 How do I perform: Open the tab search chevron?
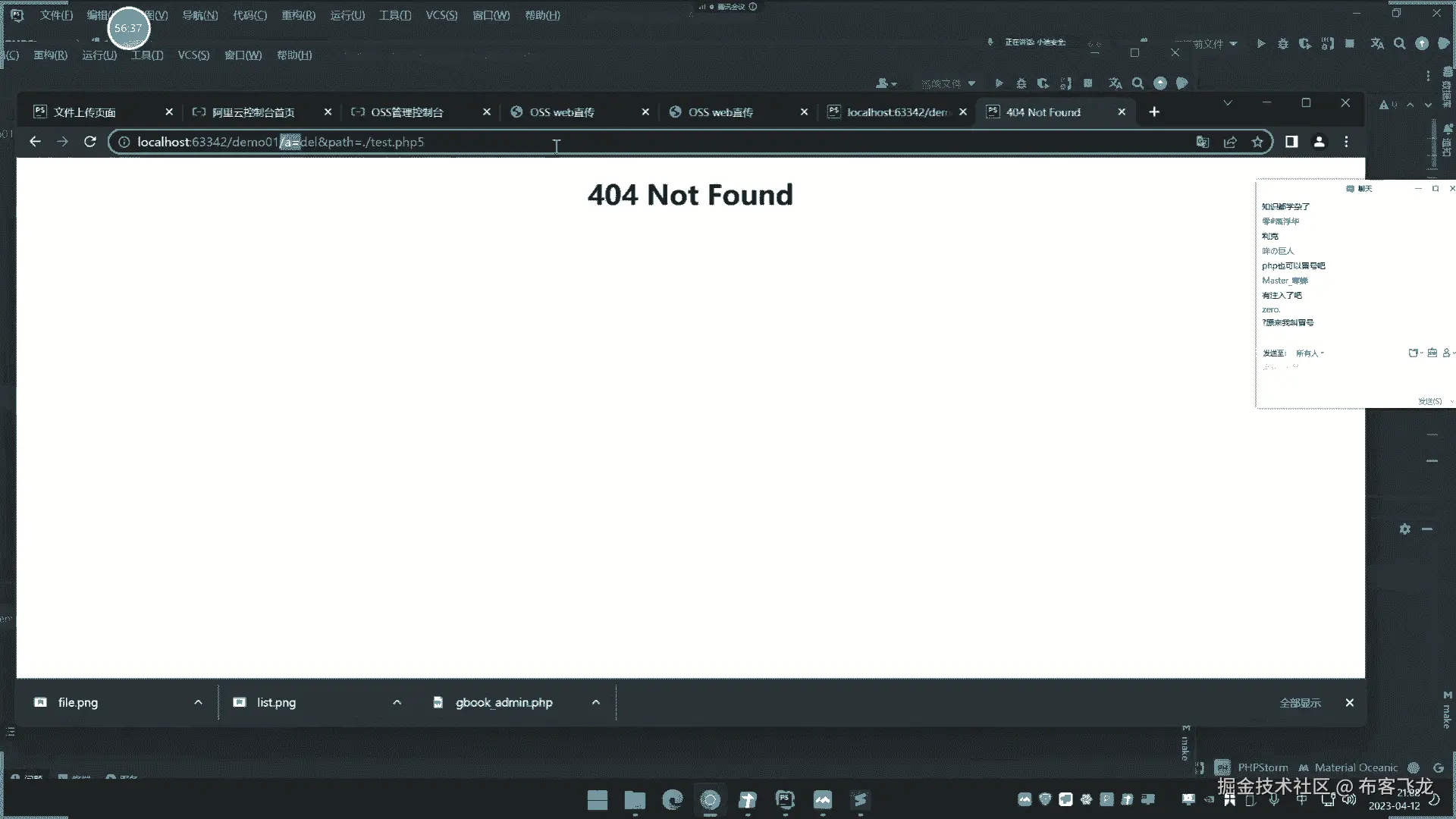click(x=1227, y=103)
